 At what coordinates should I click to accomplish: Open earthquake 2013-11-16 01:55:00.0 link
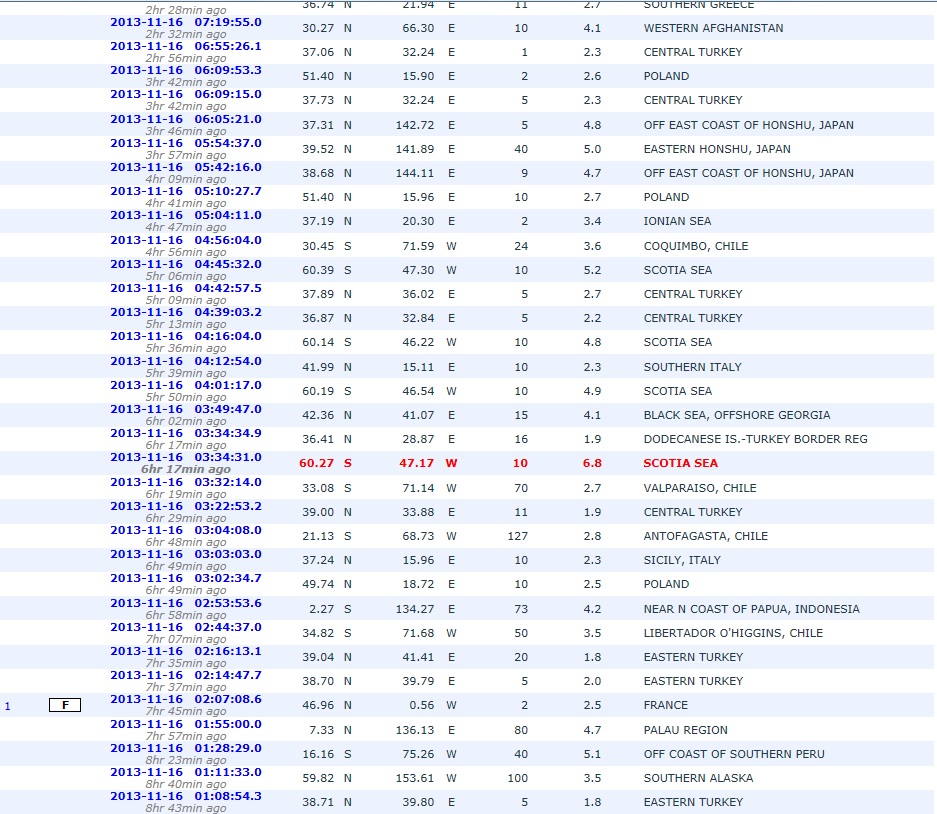[186, 724]
